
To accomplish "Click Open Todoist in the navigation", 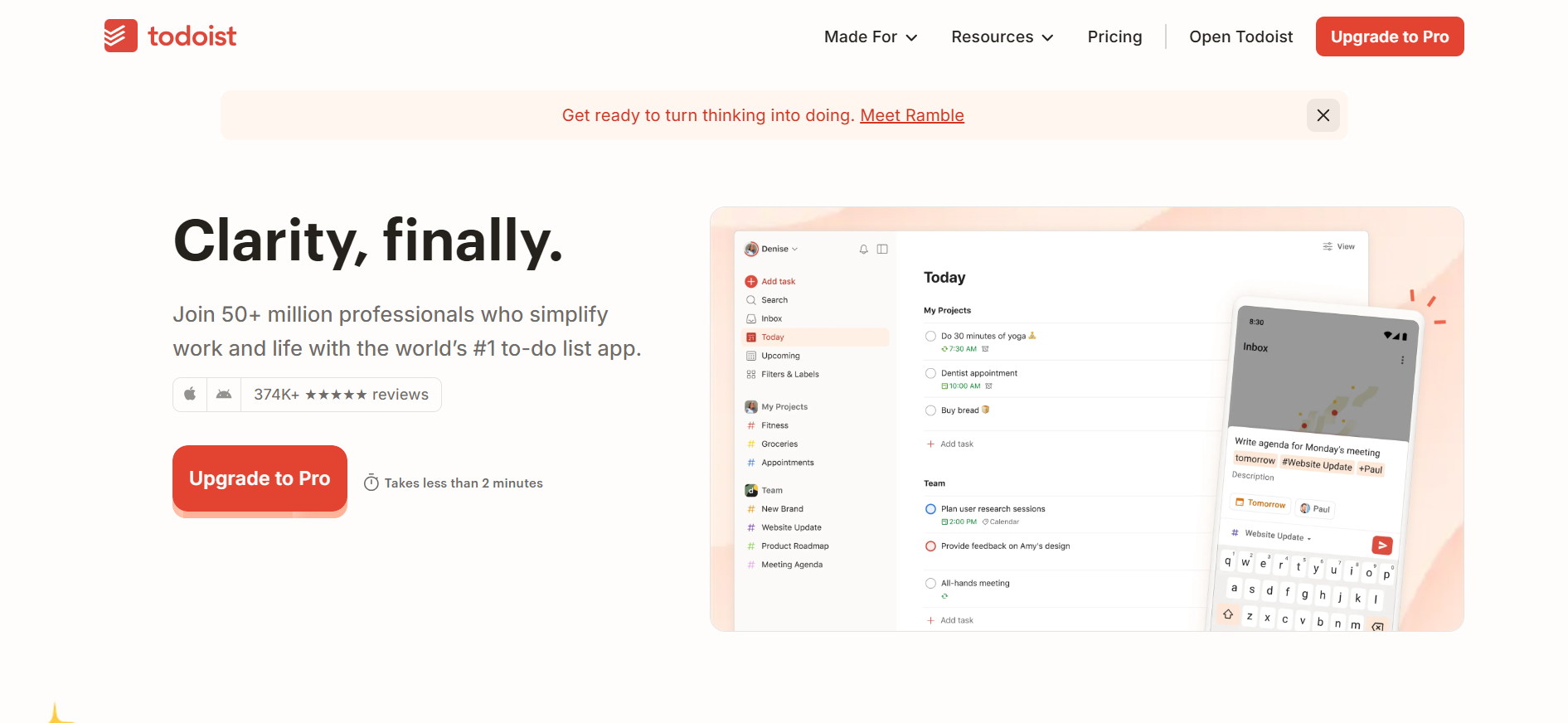I will coord(1241,36).
